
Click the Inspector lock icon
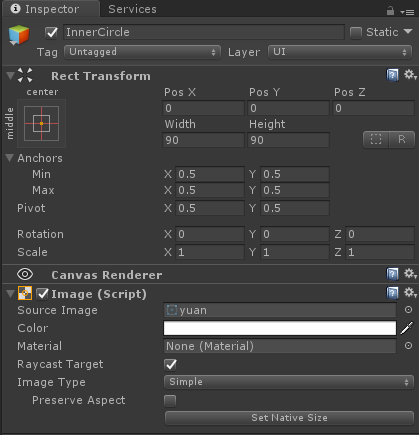[x=390, y=11]
